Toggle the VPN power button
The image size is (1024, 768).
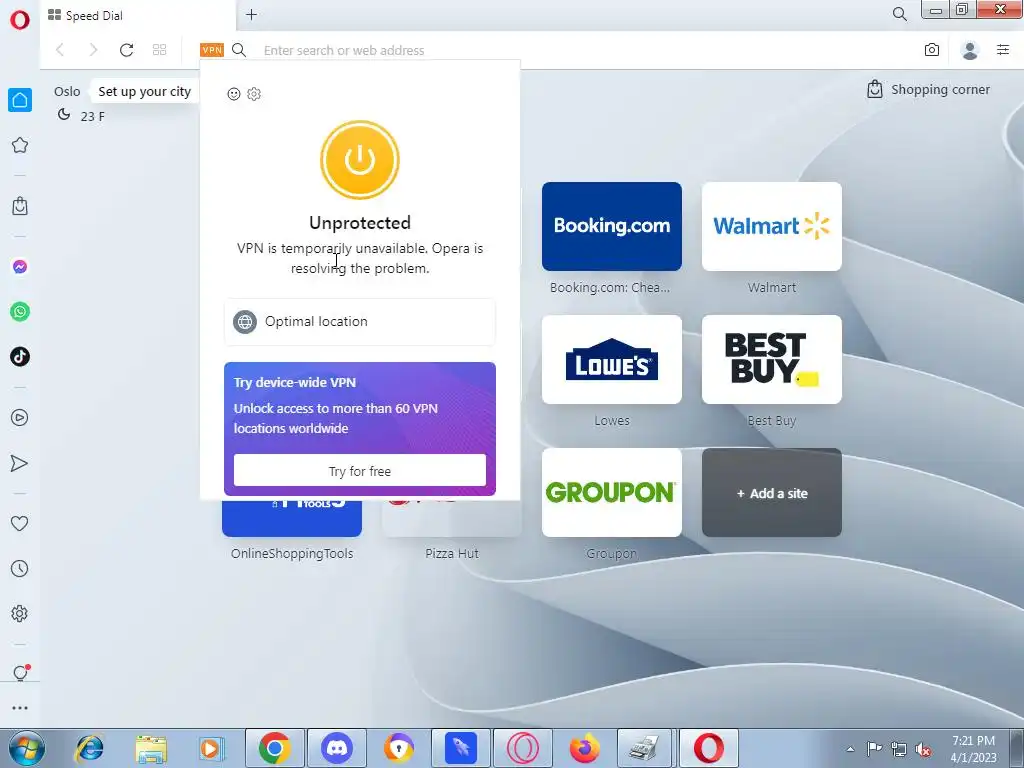click(x=360, y=160)
